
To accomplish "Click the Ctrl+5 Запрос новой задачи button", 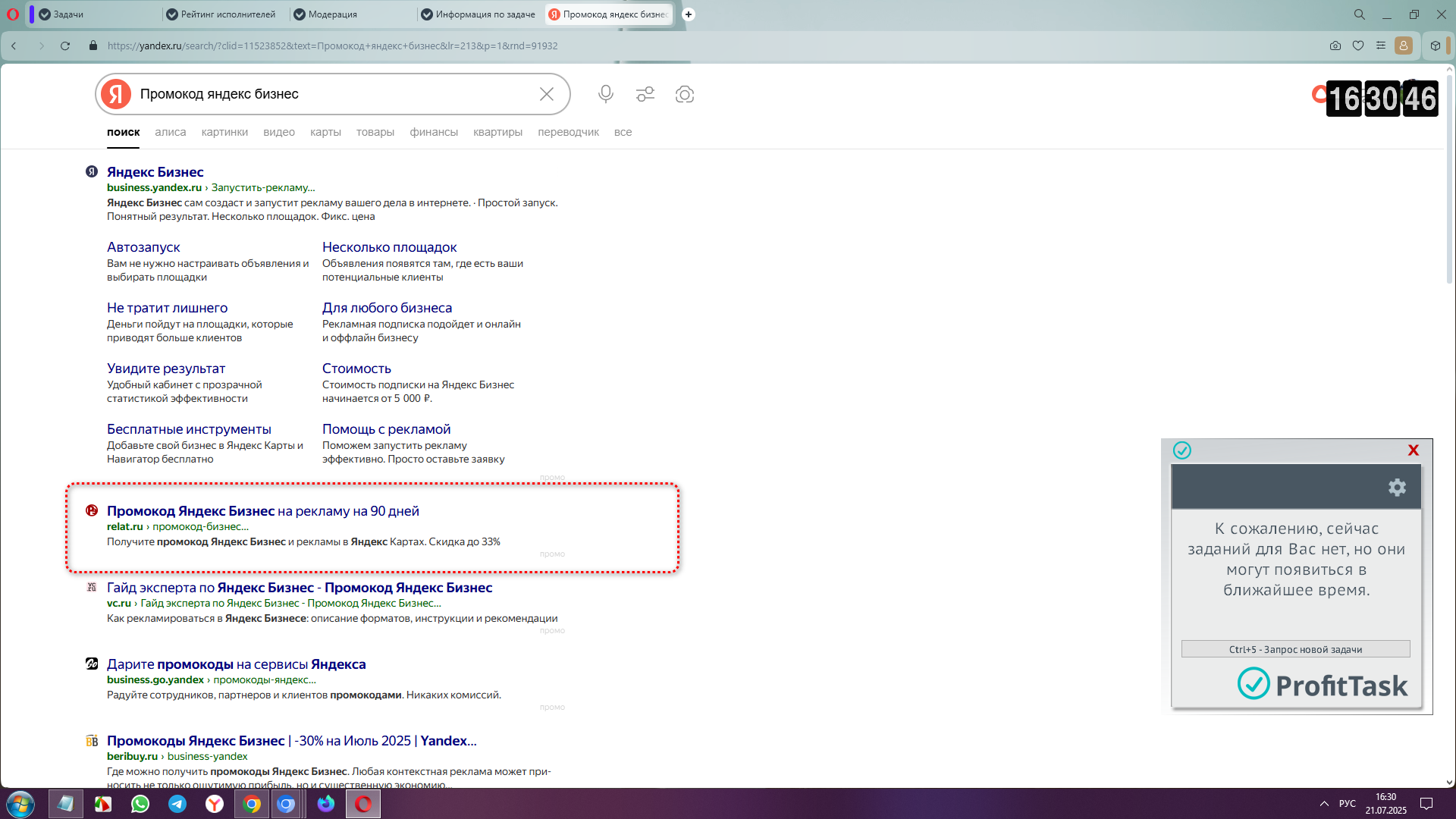I will [1295, 649].
